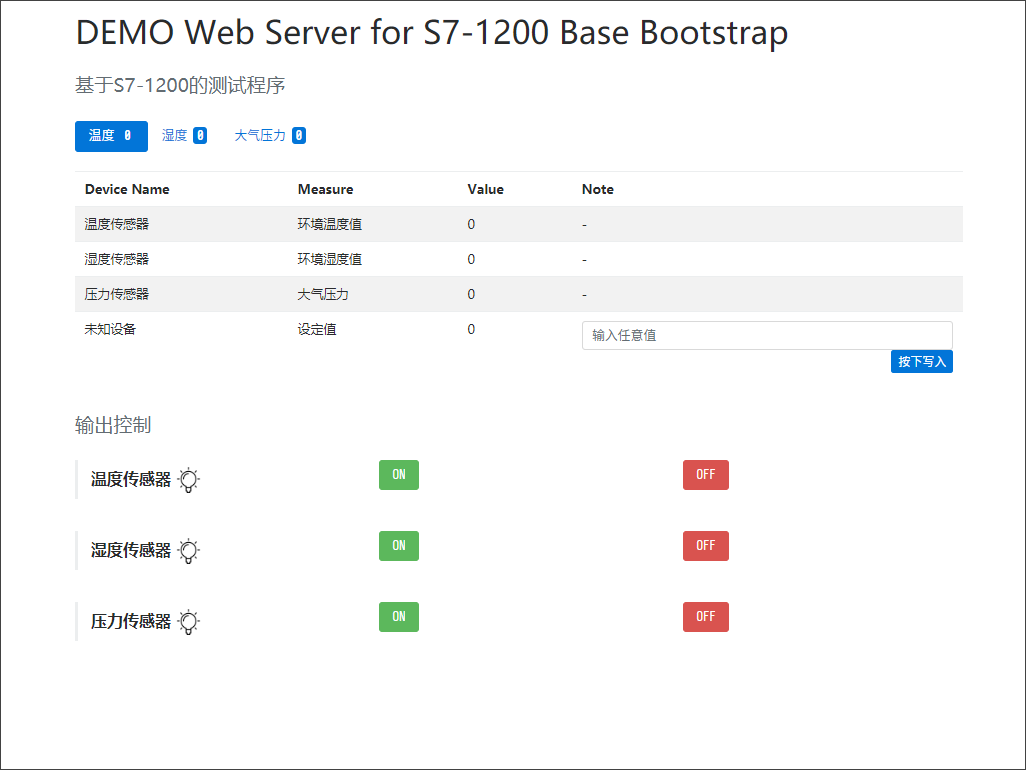The width and height of the screenshot is (1026, 770).
Task: Turn ON the 温度传感器 output
Action: 398,475
